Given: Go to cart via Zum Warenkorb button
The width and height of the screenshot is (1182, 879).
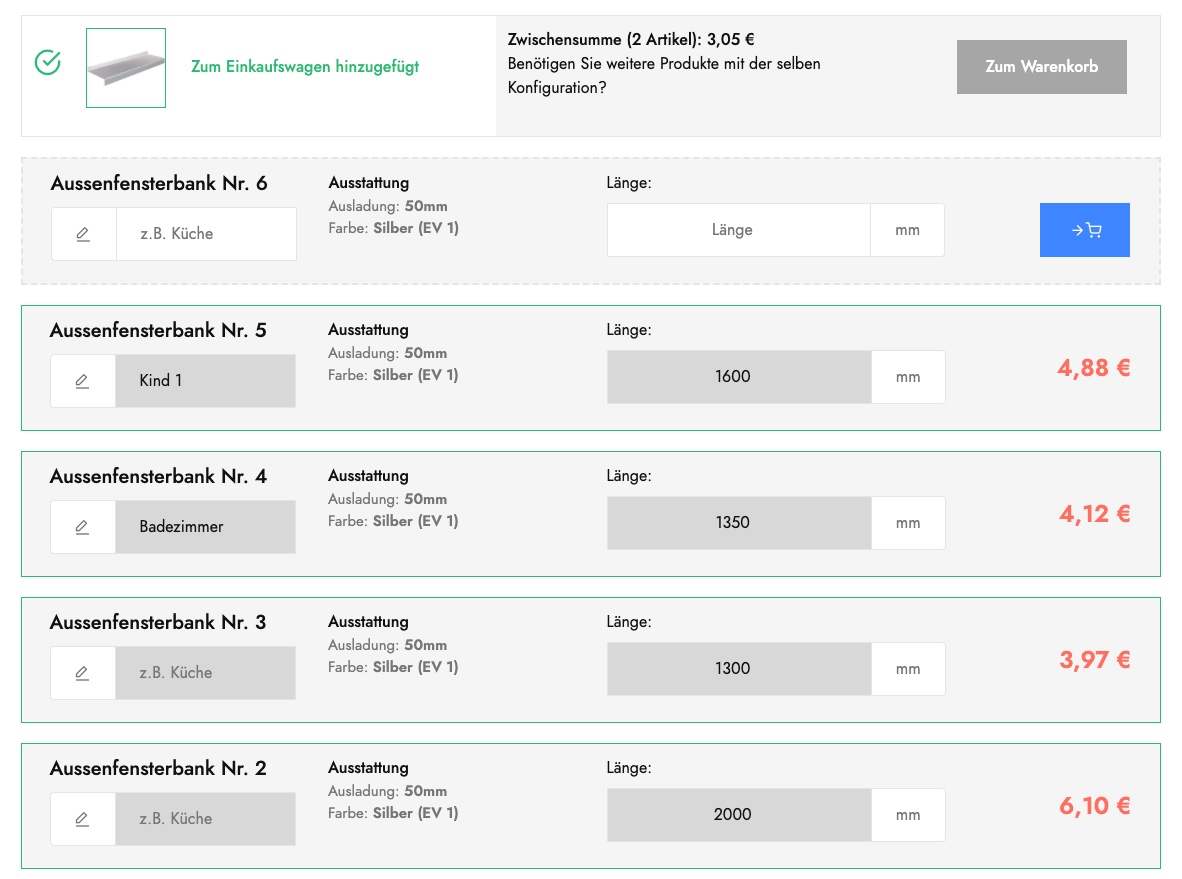Looking at the screenshot, I should click(1042, 67).
